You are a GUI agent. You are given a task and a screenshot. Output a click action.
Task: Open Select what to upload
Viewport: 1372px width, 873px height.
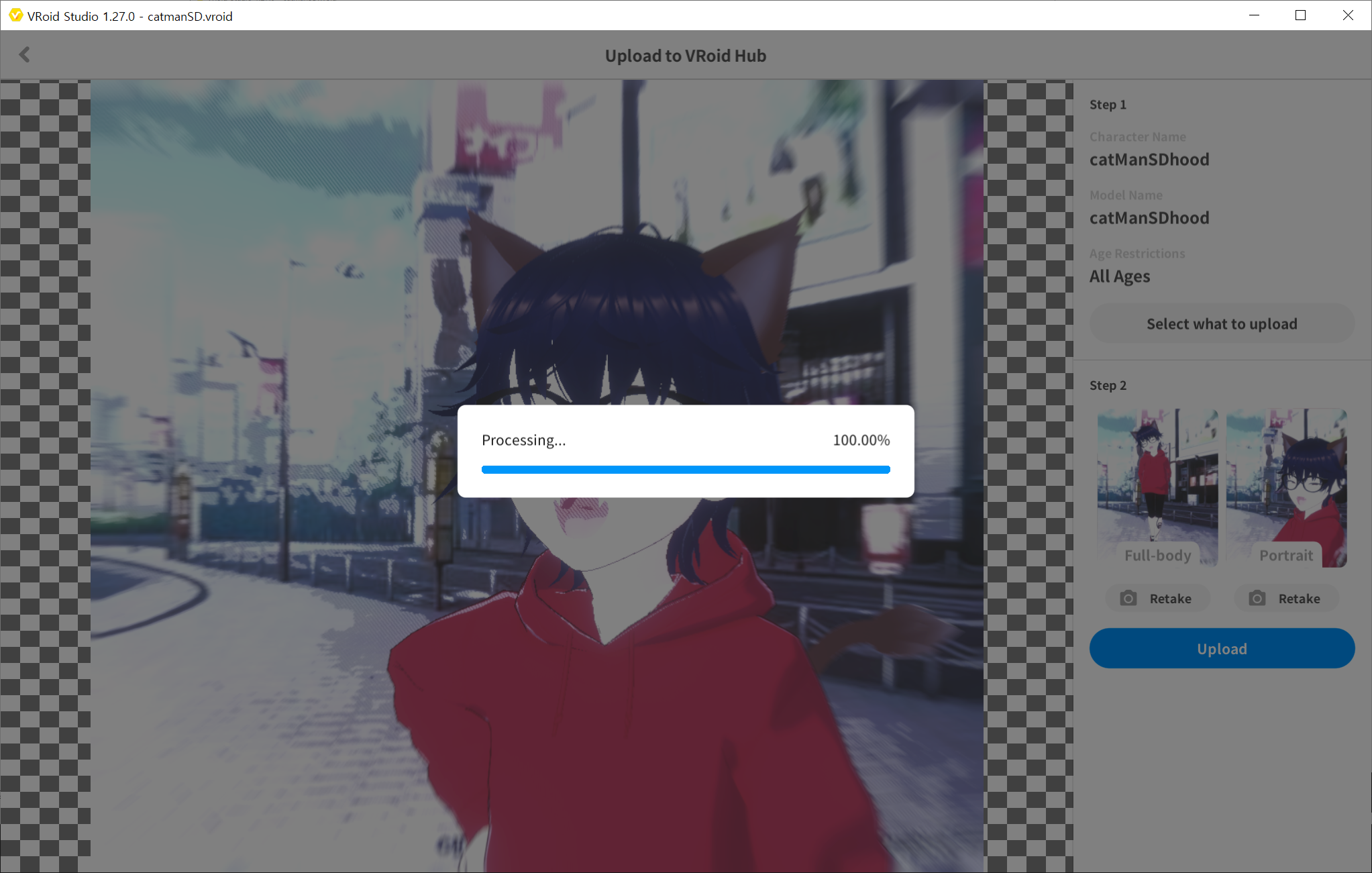pos(1221,324)
